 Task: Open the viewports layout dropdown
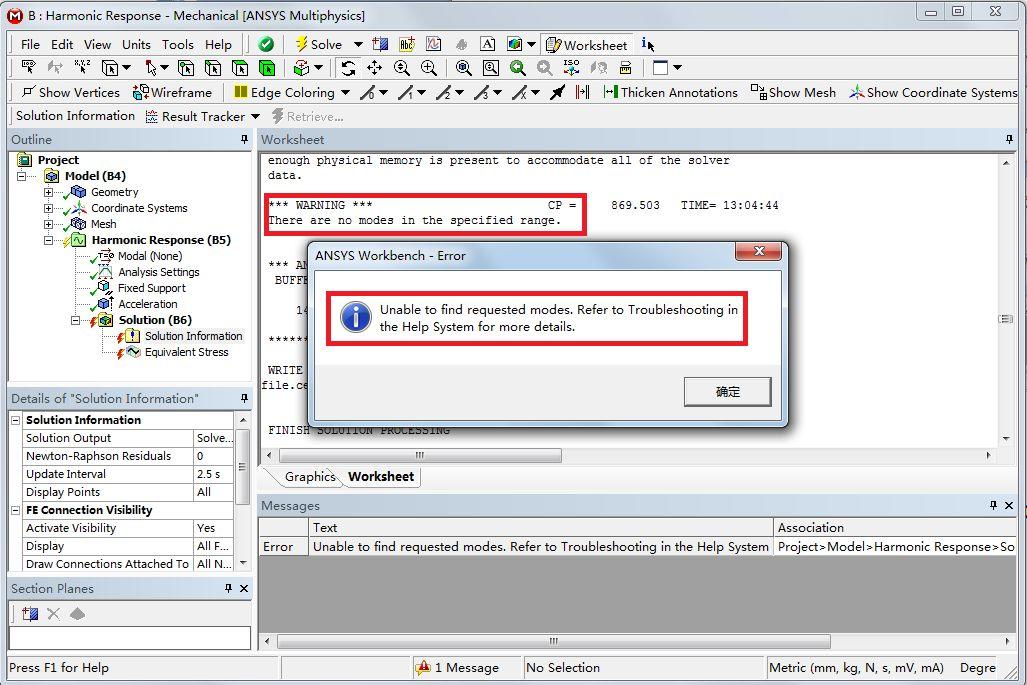pyautogui.click(x=677, y=68)
